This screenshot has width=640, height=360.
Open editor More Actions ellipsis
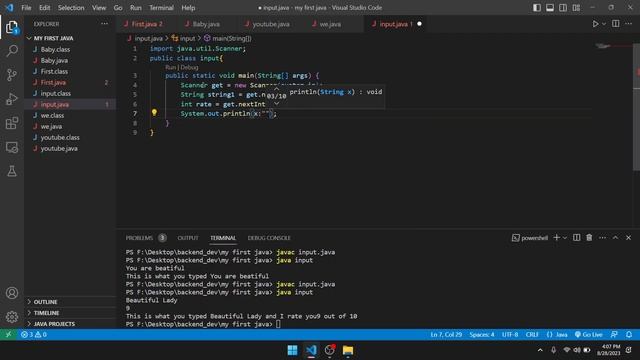(629, 24)
